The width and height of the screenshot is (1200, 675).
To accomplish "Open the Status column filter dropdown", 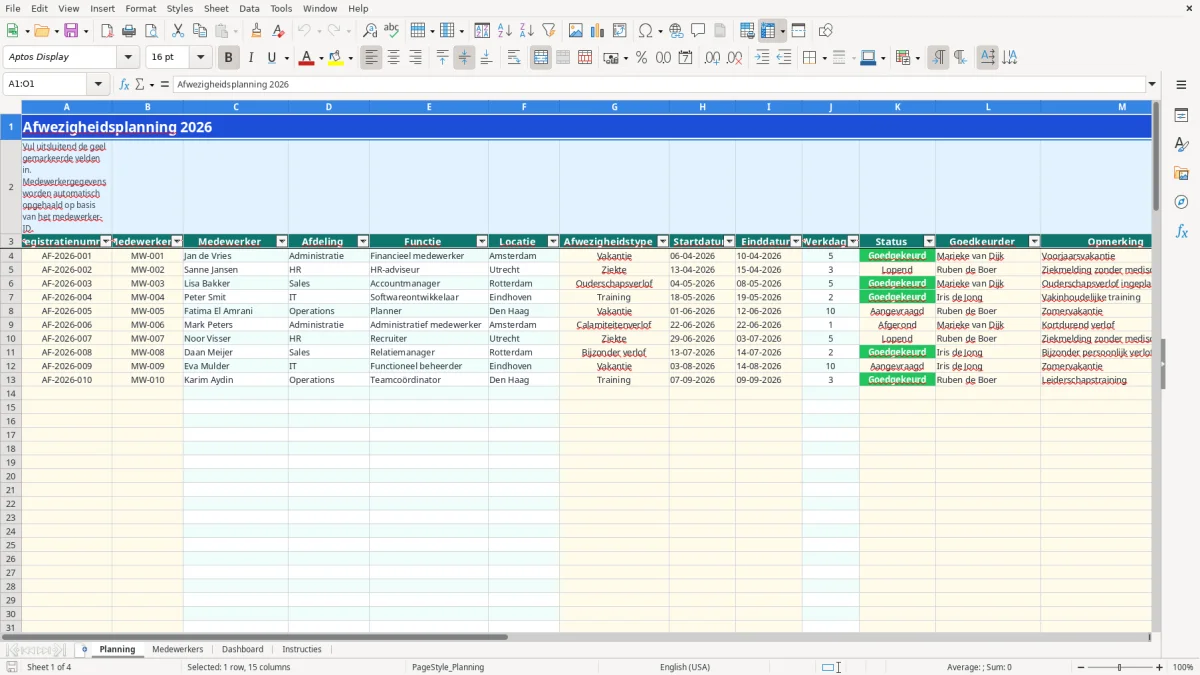I will pos(929,242).
